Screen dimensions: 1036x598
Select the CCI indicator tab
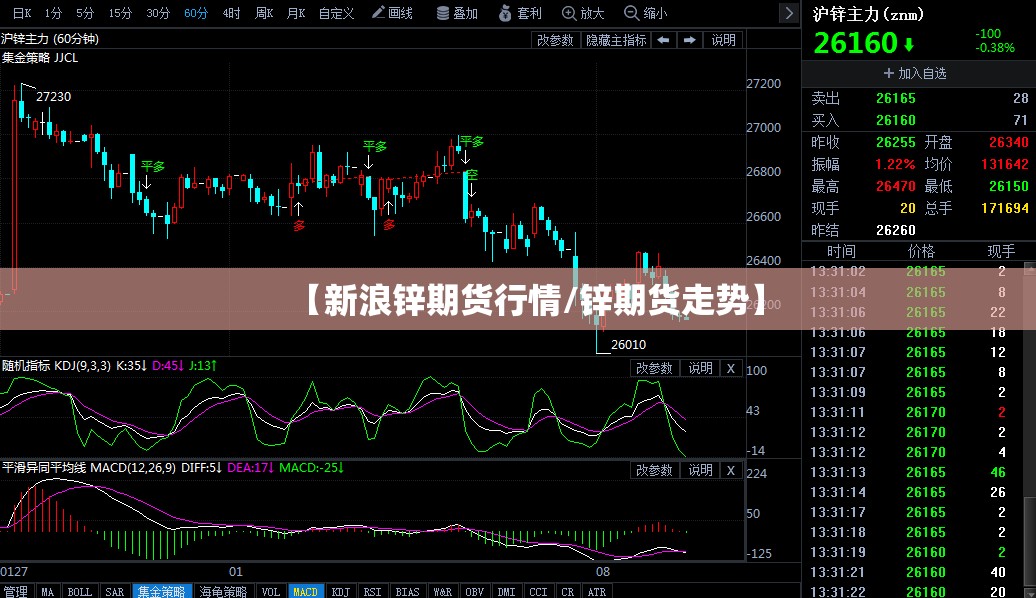pos(538,591)
